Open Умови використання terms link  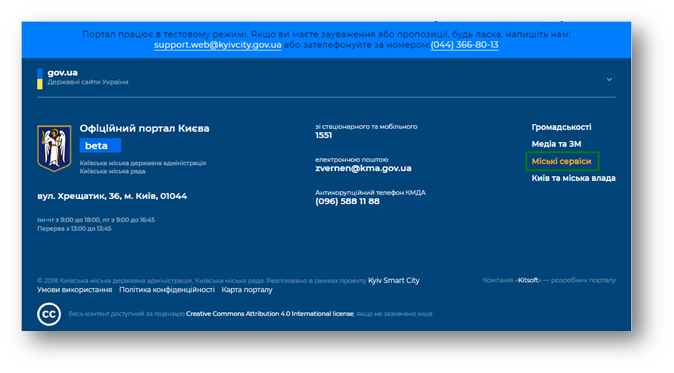[x=74, y=290]
